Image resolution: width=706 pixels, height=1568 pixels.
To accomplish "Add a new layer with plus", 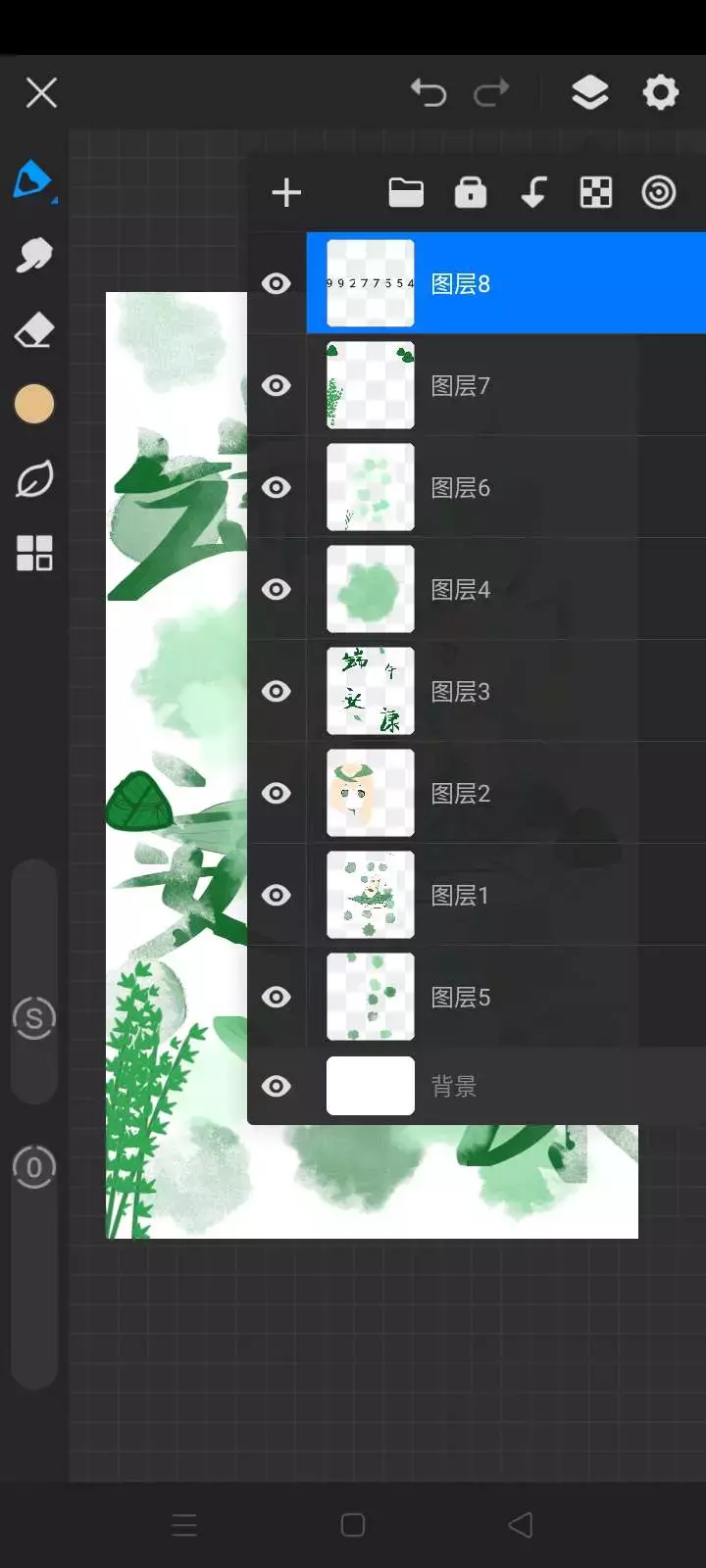I will [286, 192].
